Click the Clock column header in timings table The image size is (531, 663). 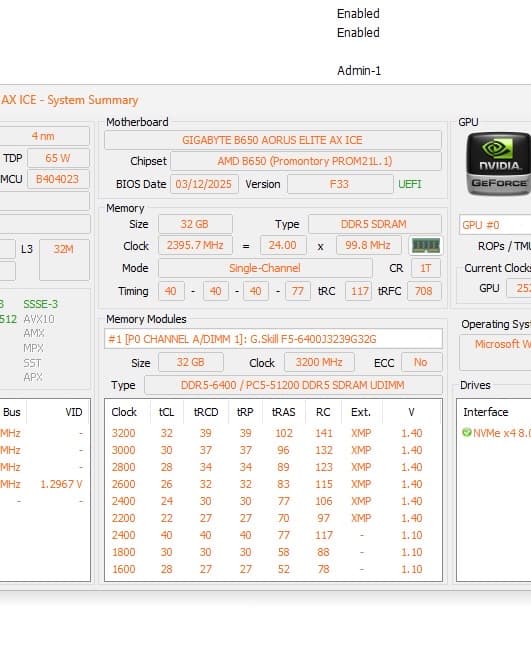pyautogui.click(x=124, y=412)
